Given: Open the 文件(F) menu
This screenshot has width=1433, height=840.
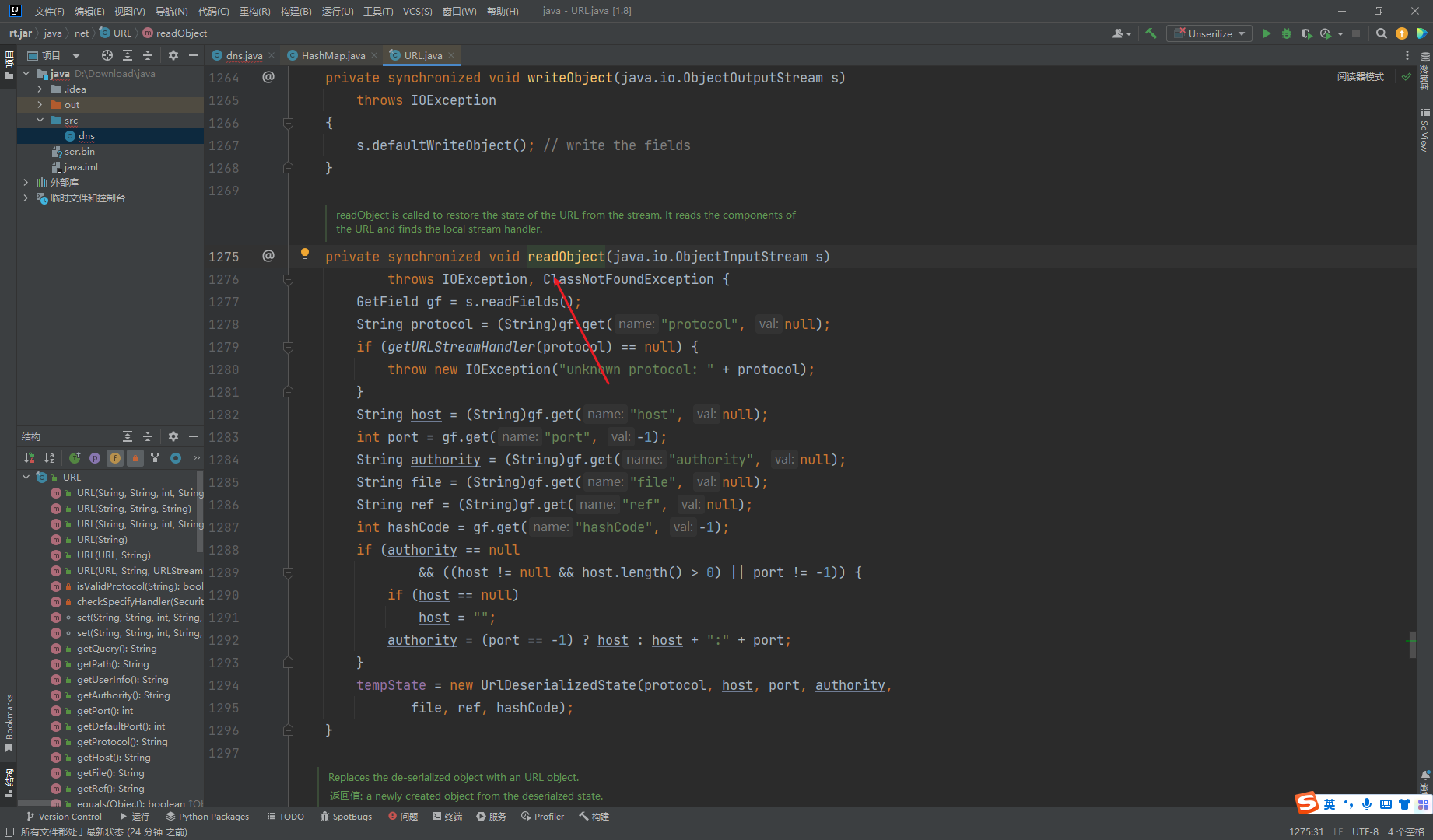Looking at the screenshot, I should pos(49,11).
